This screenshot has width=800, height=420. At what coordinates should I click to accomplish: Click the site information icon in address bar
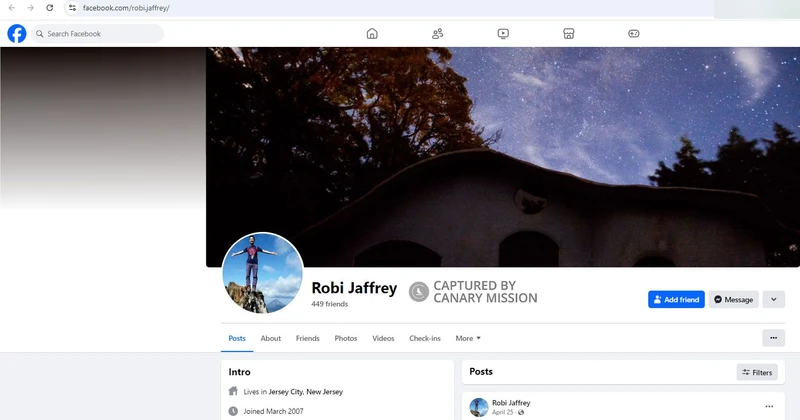(72, 8)
